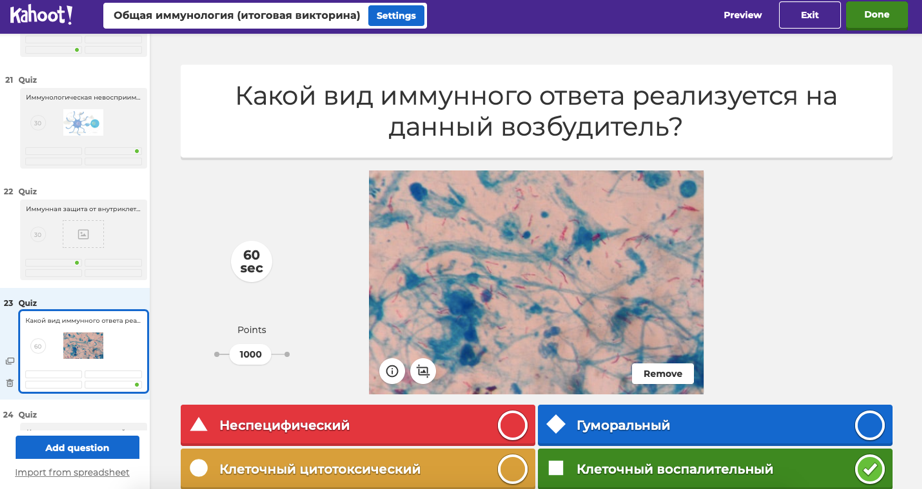Delete question 23 with the trash icon
922x489 pixels.
click(x=10, y=383)
